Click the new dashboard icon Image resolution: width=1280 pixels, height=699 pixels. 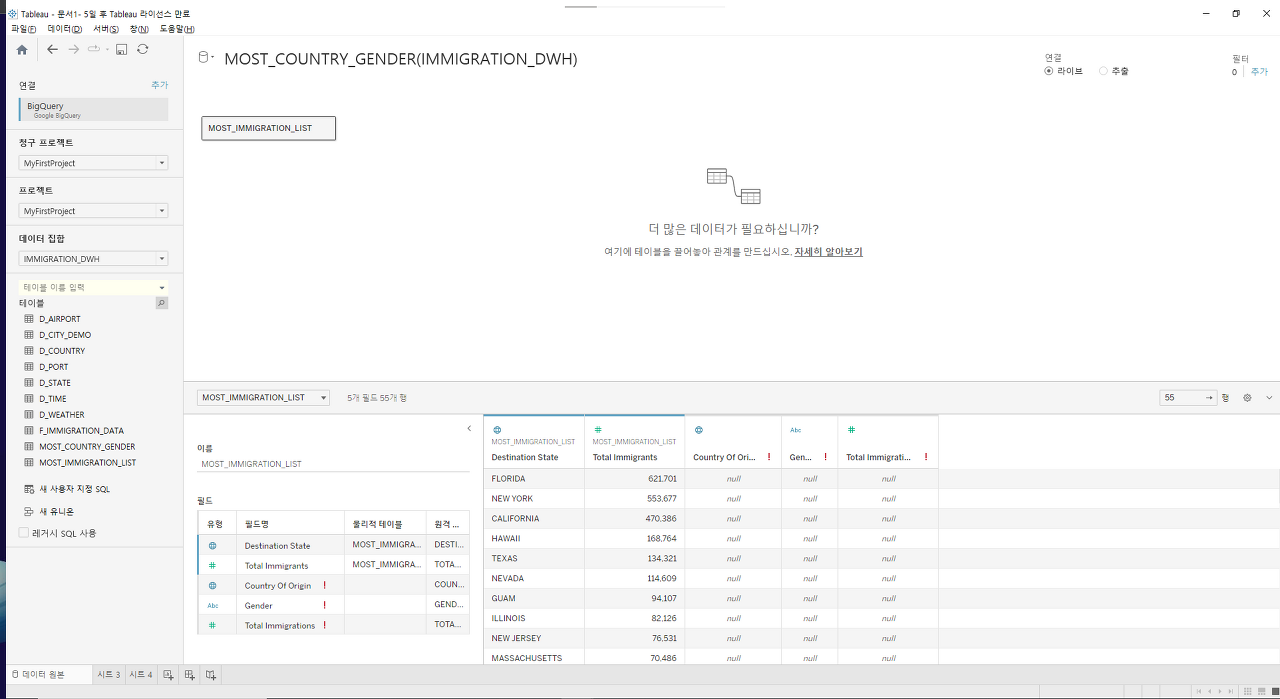(189, 675)
